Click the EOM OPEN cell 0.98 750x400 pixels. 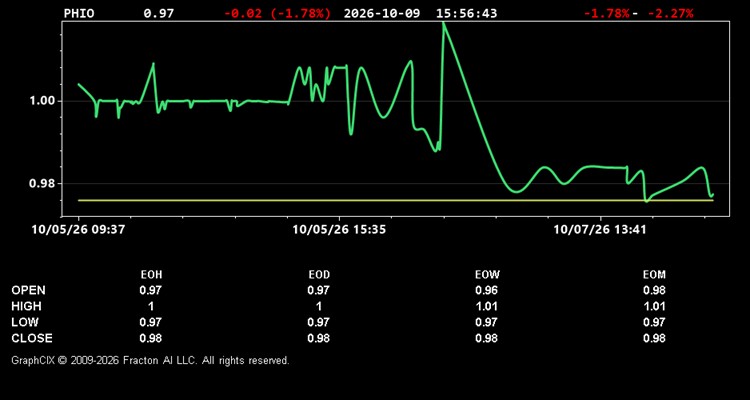pyautogui.click(x=654, y=290)
